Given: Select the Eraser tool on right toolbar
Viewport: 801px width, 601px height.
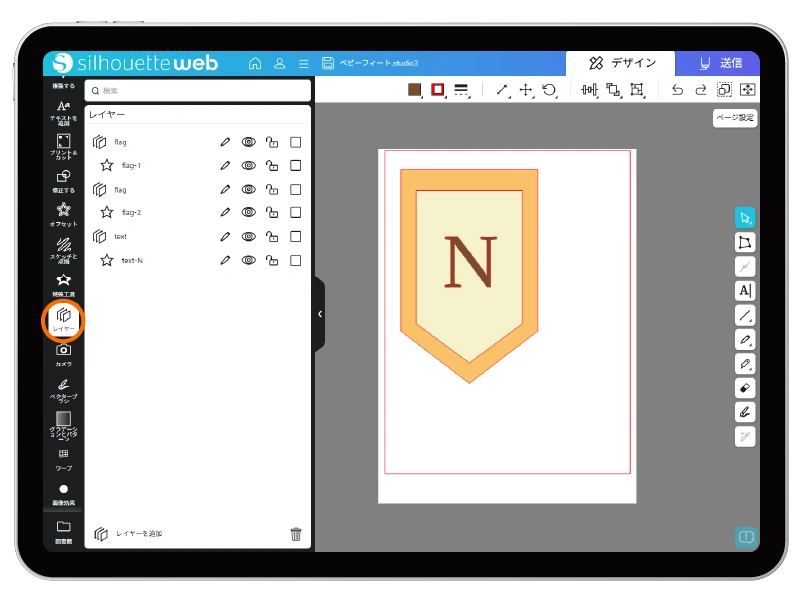Looking at the screenshot, I should 745,388.
